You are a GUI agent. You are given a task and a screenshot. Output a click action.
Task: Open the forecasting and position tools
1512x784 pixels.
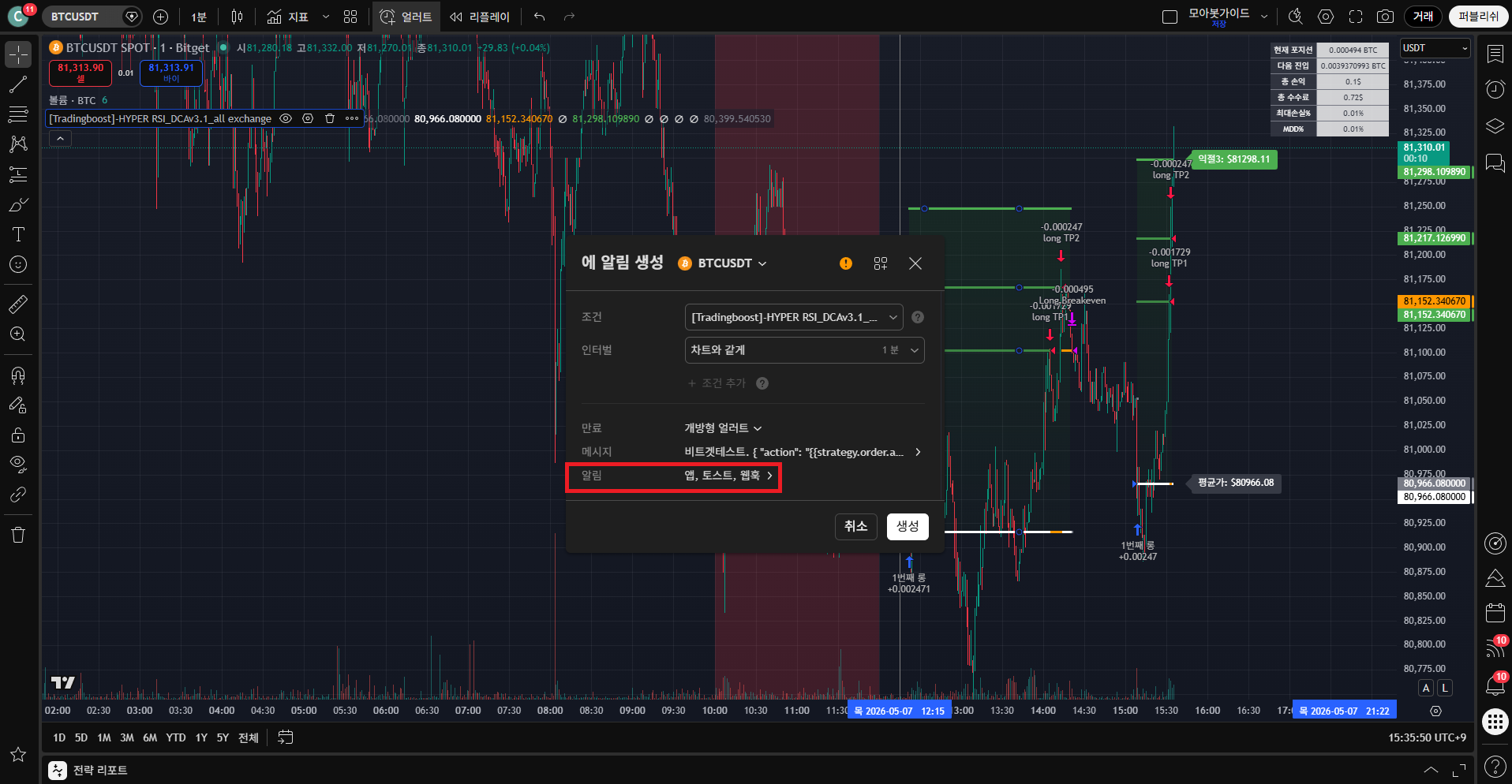coord(18,174)
